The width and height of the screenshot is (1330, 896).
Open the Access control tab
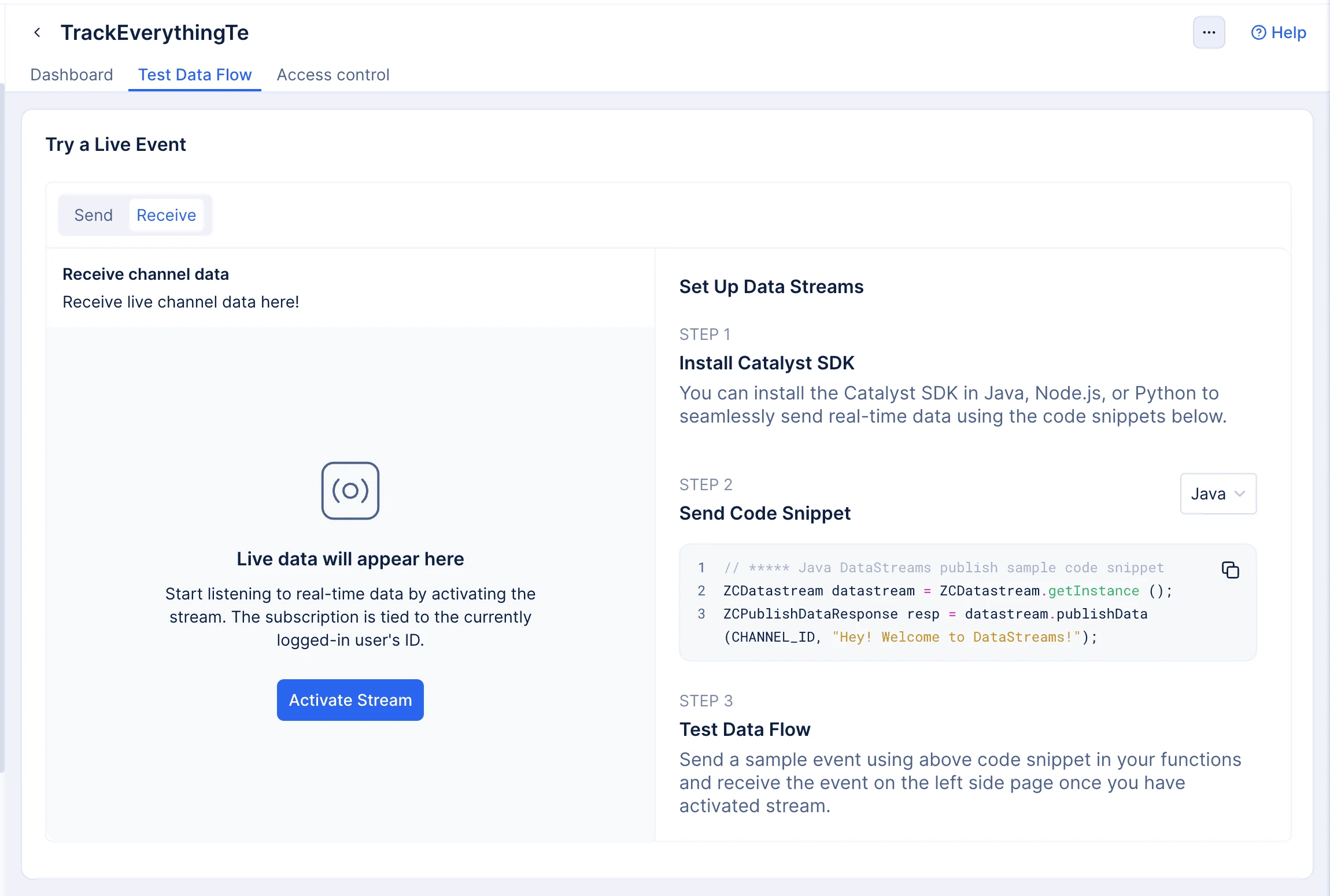pos(333,75)
